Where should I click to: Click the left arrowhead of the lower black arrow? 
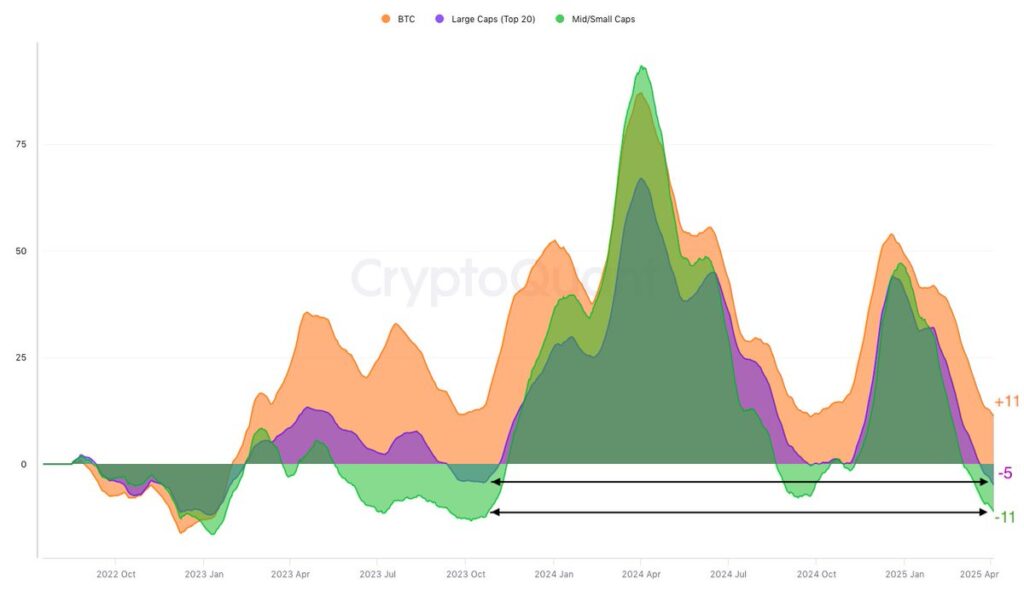[x=494, y=512]
